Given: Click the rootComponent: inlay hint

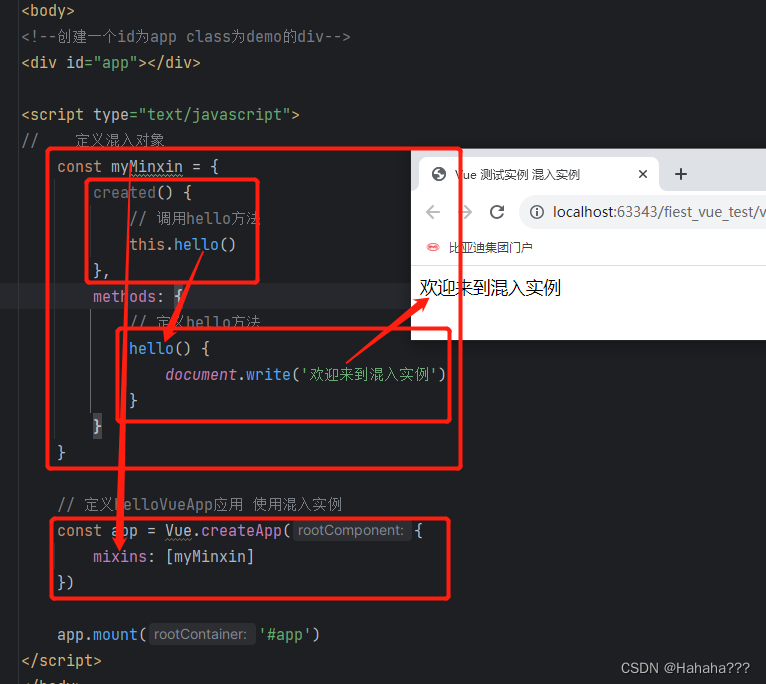Looking at the screenshot, I should tap(351, 531).
